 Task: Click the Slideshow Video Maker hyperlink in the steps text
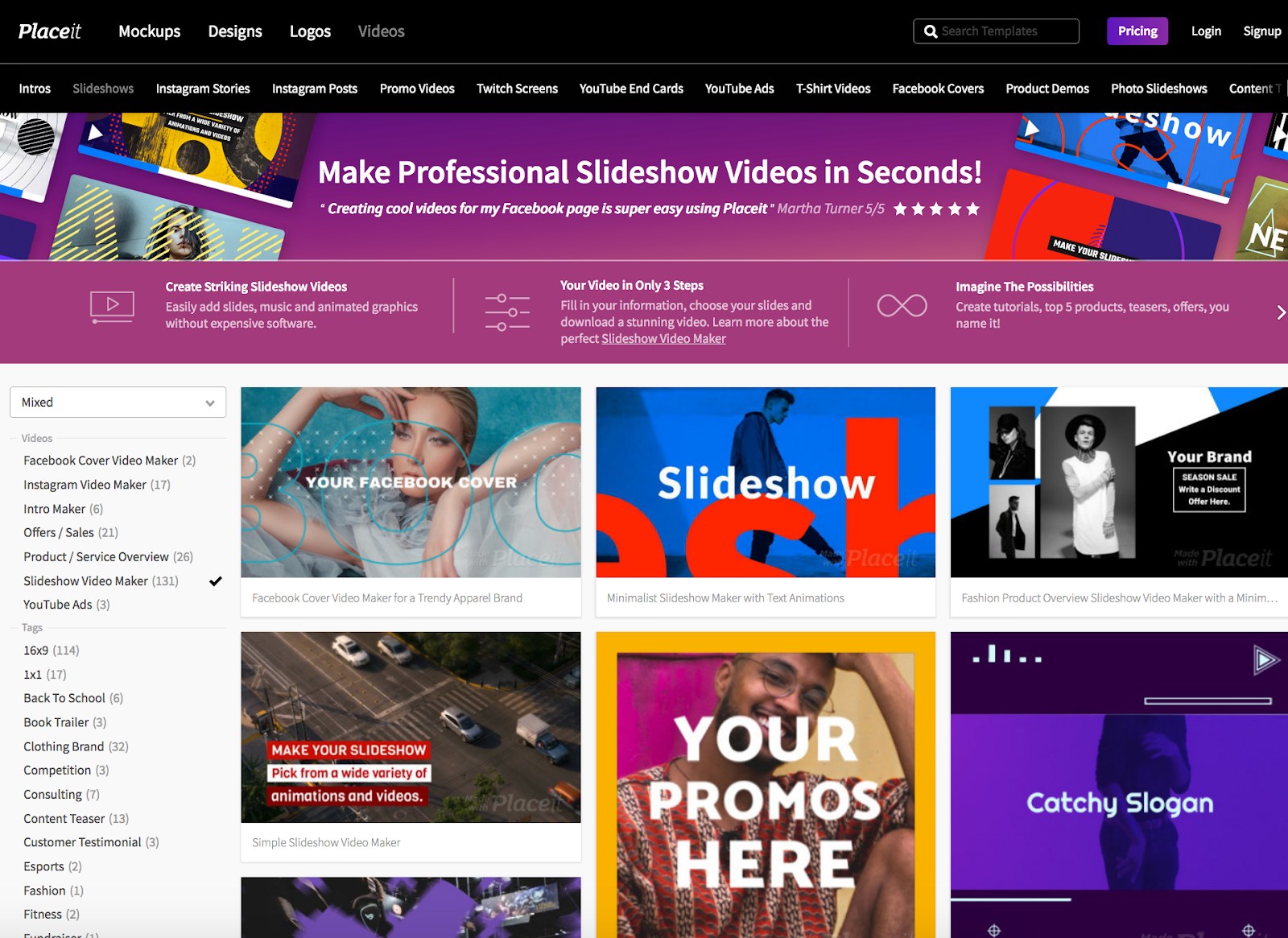[x=663, y=339]
